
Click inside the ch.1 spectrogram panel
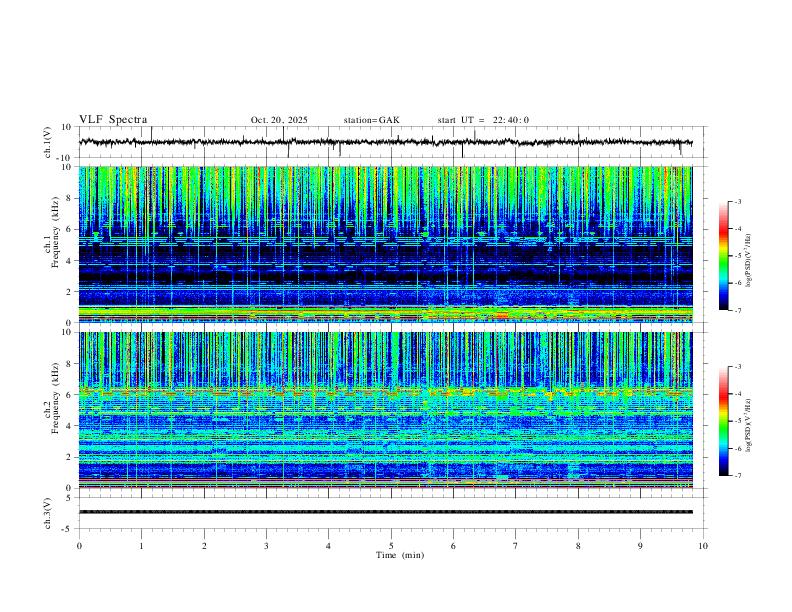386,244
